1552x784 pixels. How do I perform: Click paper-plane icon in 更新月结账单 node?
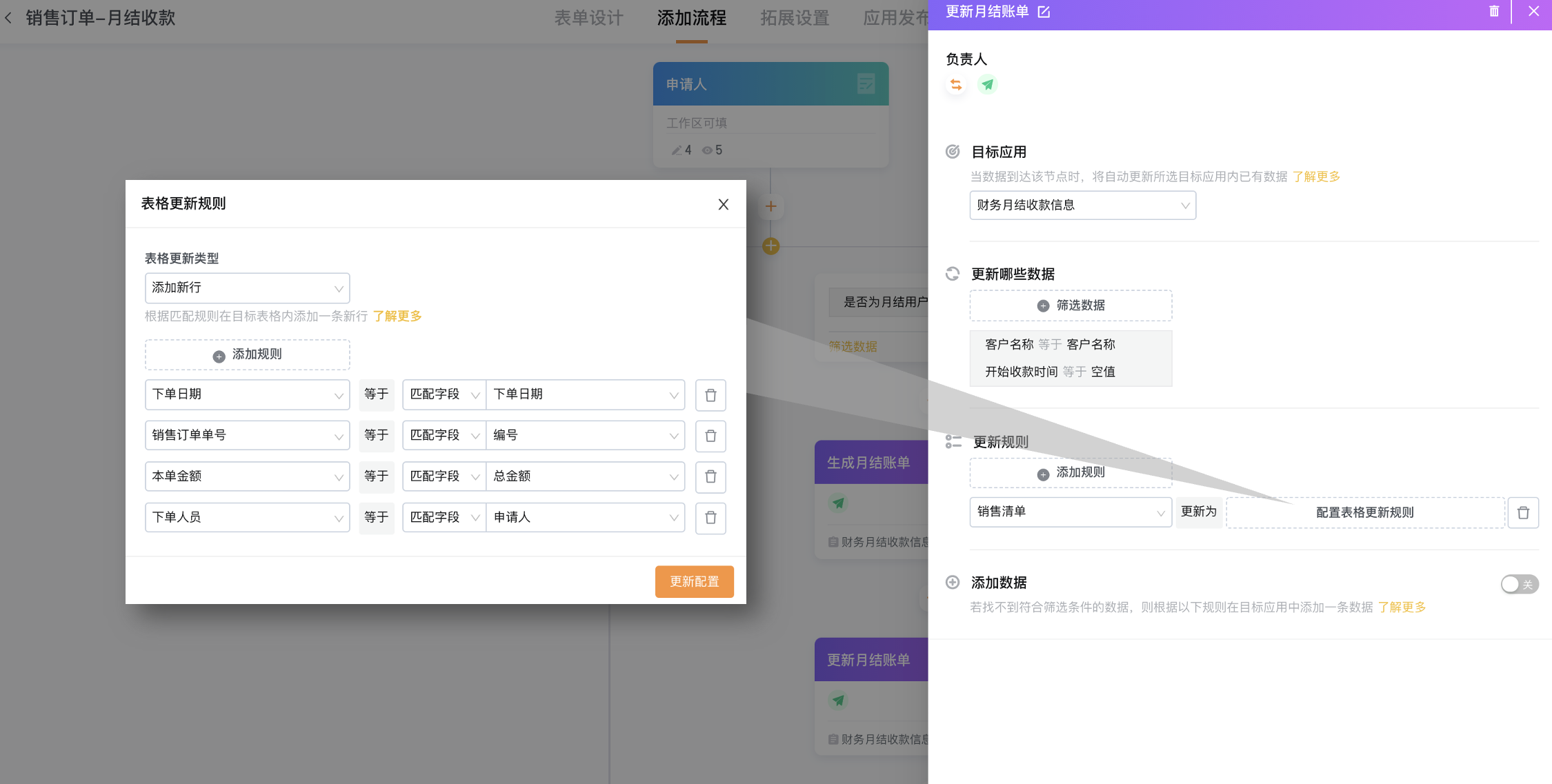pos(839,701)
